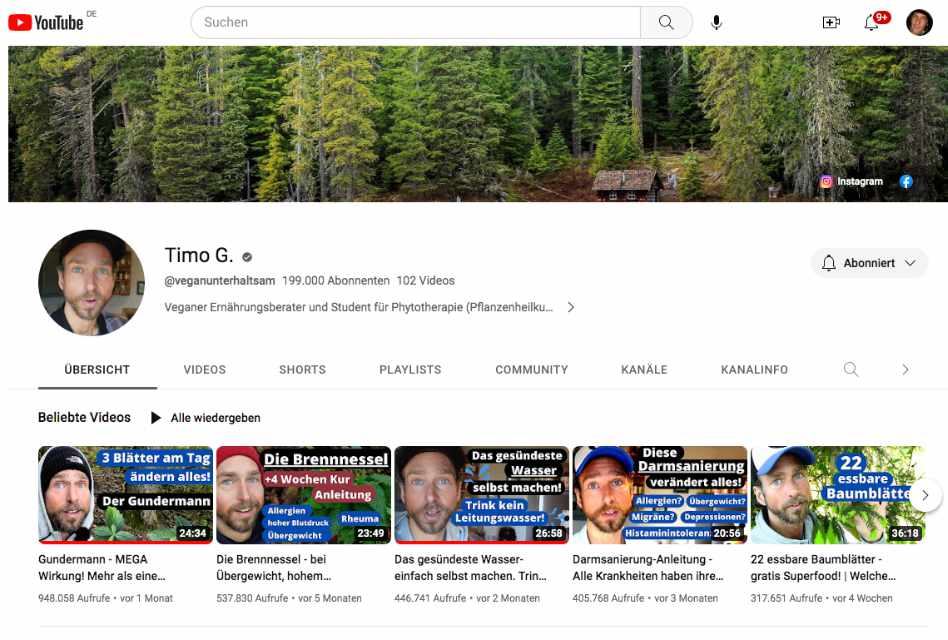Open the Abonniert subscription dropdown

[x=869, y=263]
